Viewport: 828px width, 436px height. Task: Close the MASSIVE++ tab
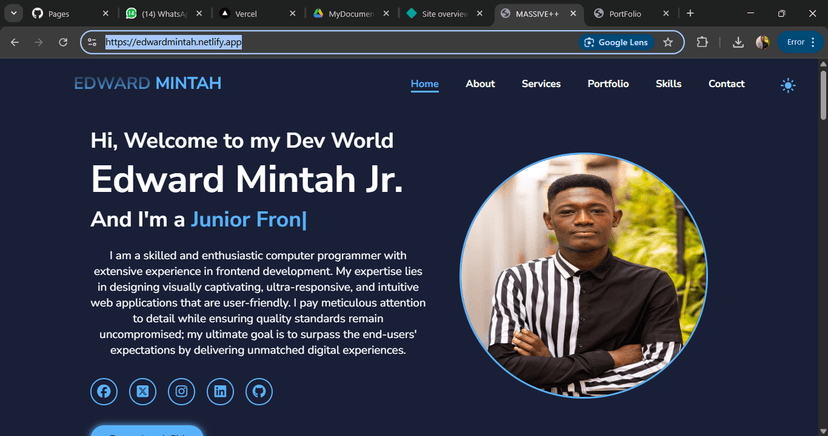(x=573, y=14)
